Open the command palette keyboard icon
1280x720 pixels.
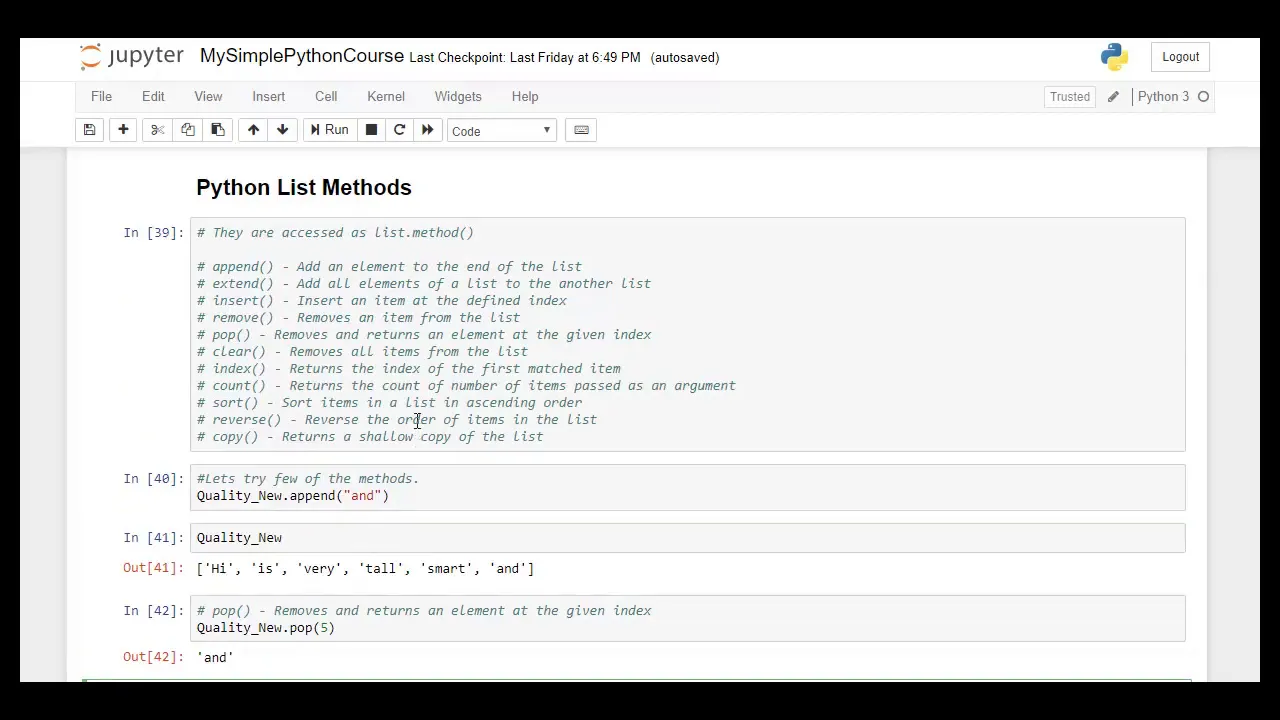point(581,130)
